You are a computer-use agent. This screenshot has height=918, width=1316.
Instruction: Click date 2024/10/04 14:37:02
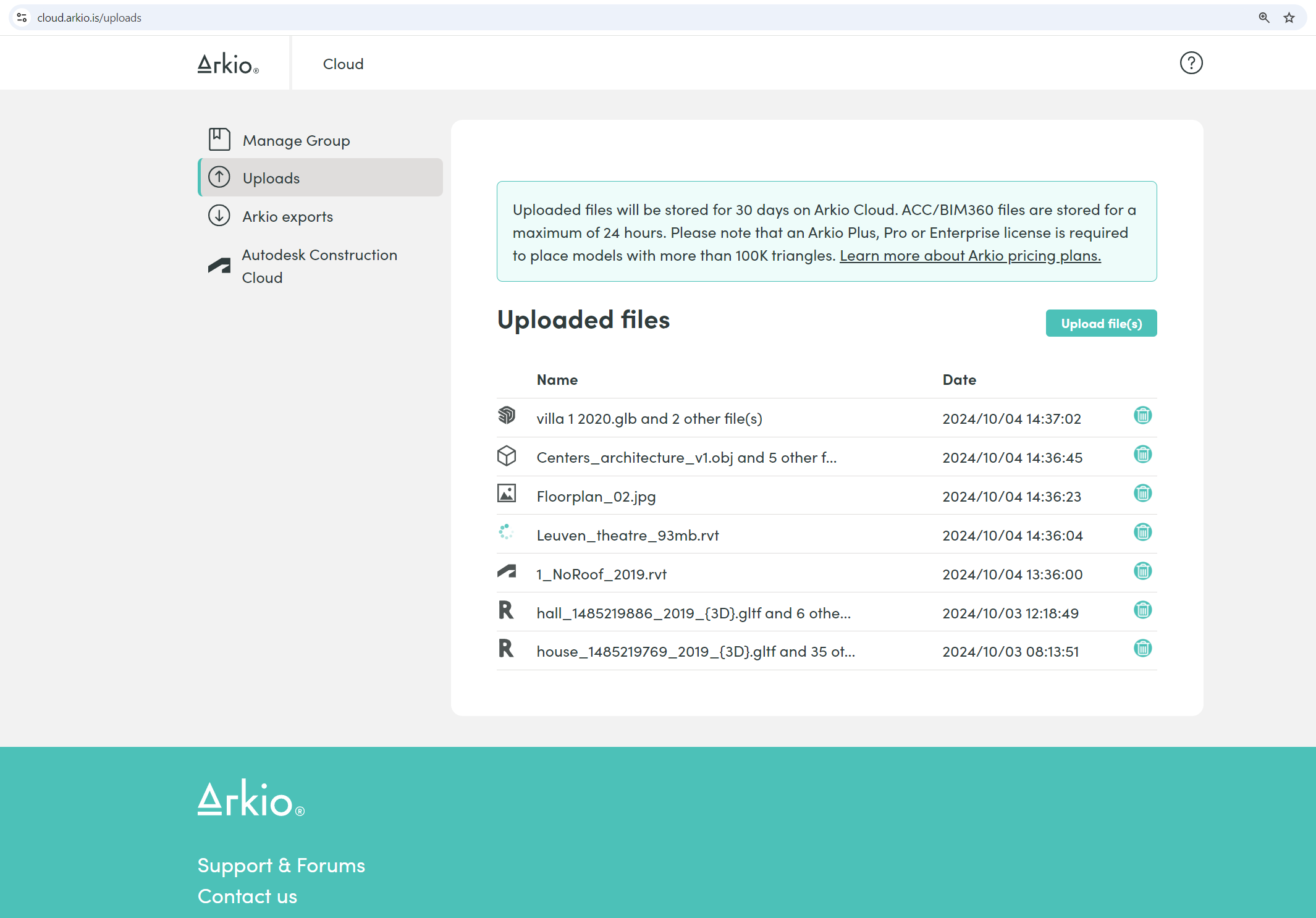pyautogui.click(x=1011, y=419)
